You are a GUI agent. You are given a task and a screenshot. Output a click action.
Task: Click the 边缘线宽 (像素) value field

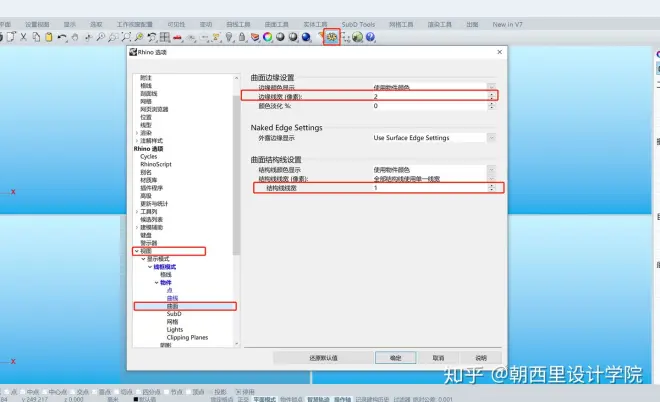coord(430,96)
